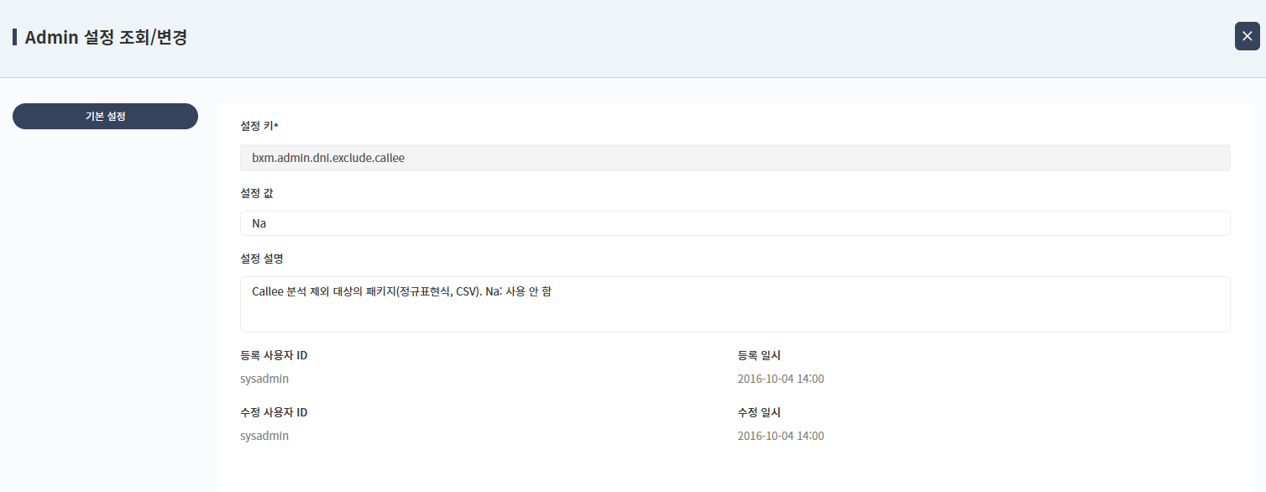
Task: Click the 수정 사용자 ID label
Action: pos(274,413)
